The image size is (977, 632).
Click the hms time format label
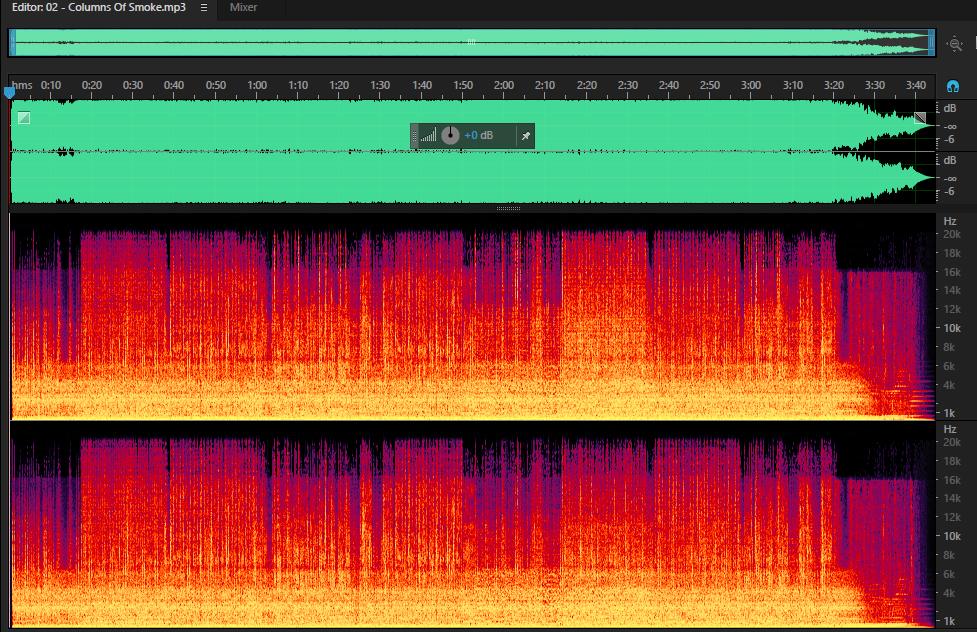click(x=22, y=85)
